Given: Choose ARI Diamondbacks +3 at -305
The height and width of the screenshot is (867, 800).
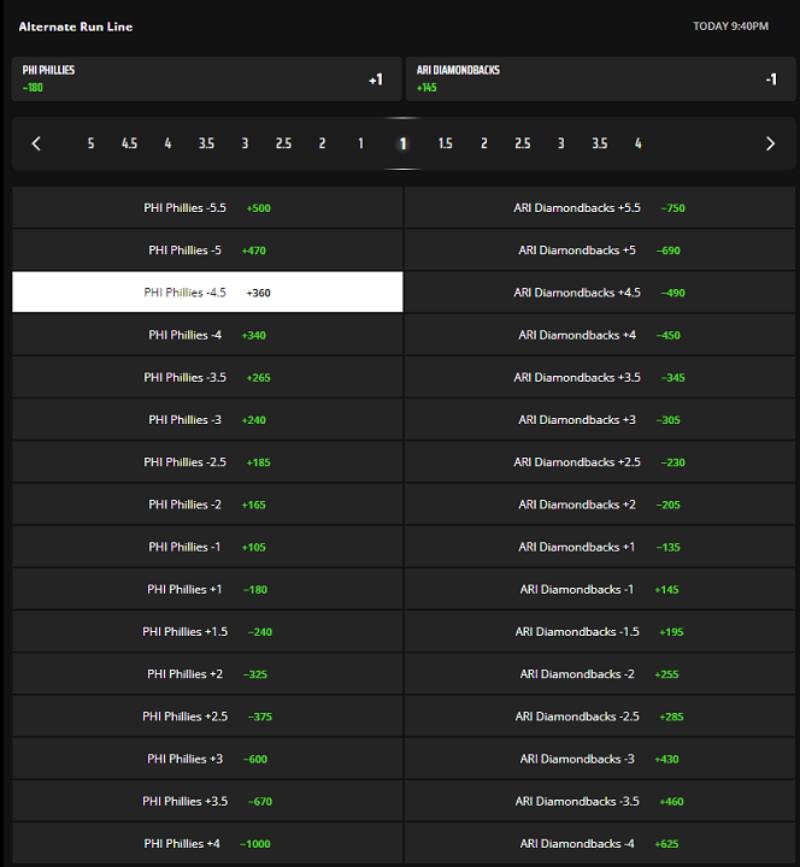Looking at the screenshot, I should [600, 420].
